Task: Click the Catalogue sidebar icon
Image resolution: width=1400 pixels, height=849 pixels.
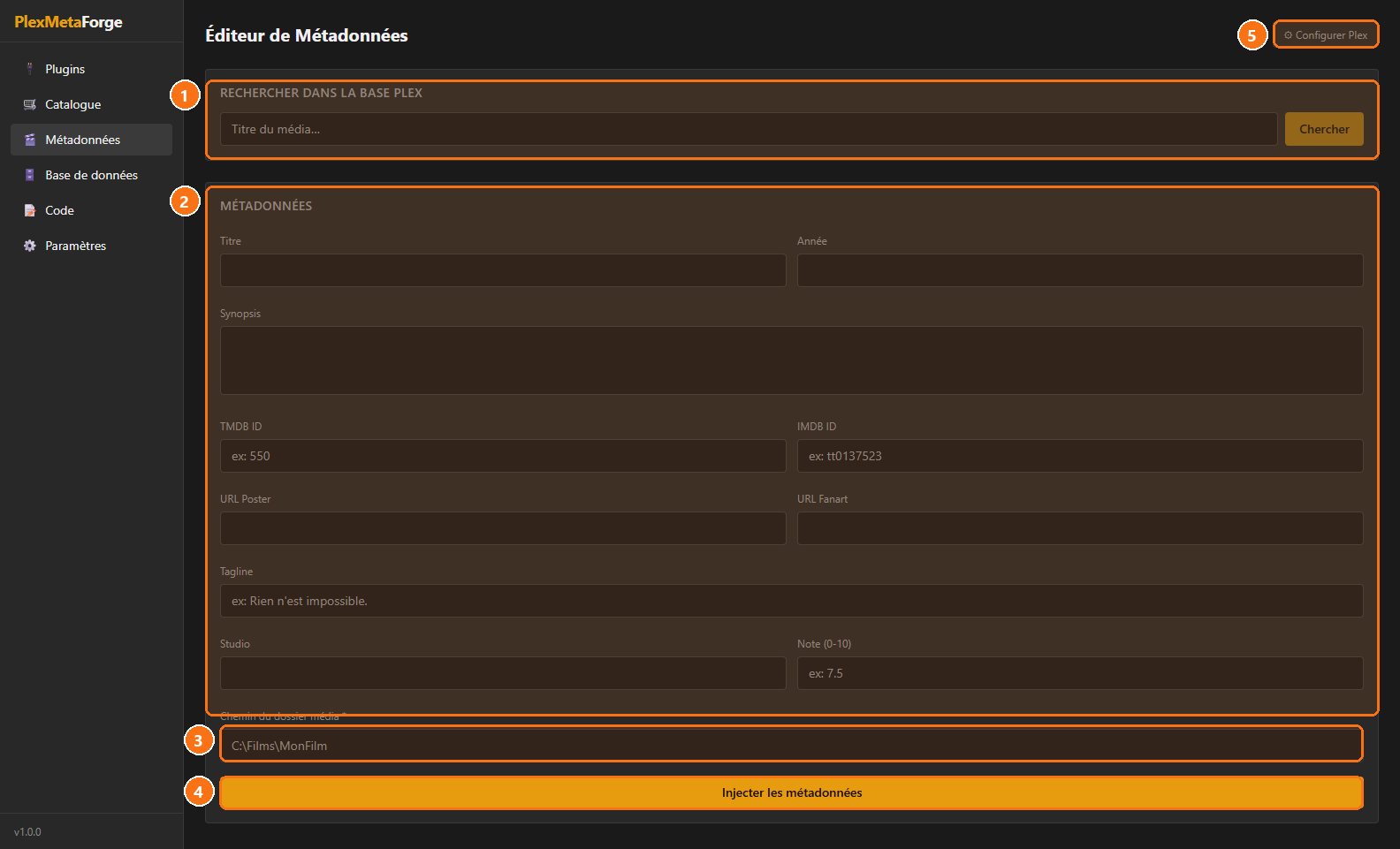Action: (x=29, y=104)
